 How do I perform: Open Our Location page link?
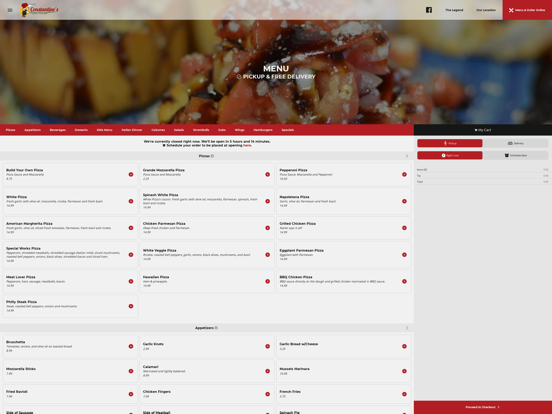[486, 10]
